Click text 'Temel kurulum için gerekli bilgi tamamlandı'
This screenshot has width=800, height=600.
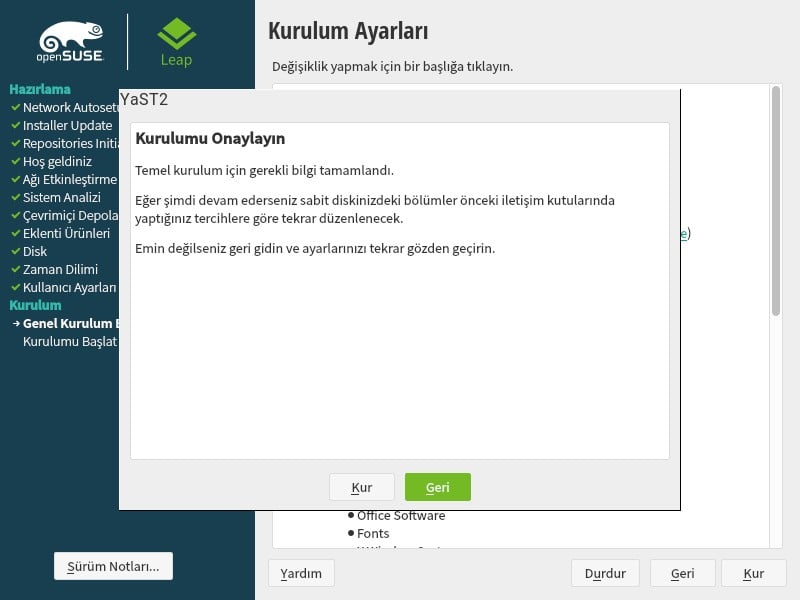point(264,170)
